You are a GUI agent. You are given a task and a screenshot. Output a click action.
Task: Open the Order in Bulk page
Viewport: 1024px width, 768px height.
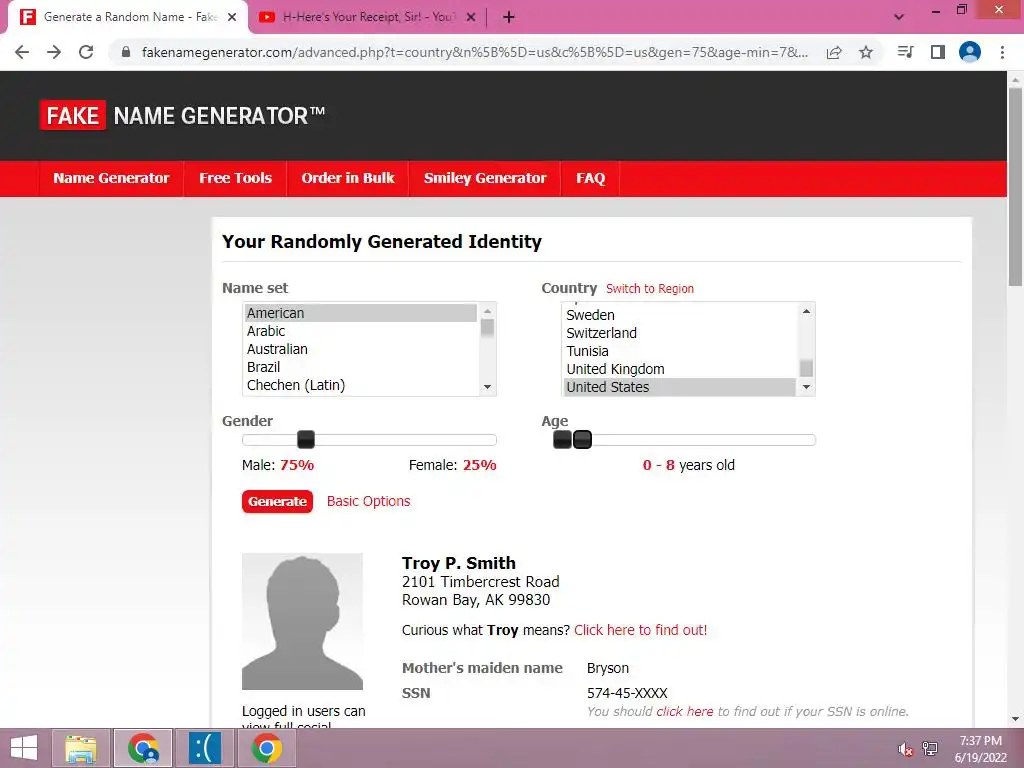pos(347,178)
